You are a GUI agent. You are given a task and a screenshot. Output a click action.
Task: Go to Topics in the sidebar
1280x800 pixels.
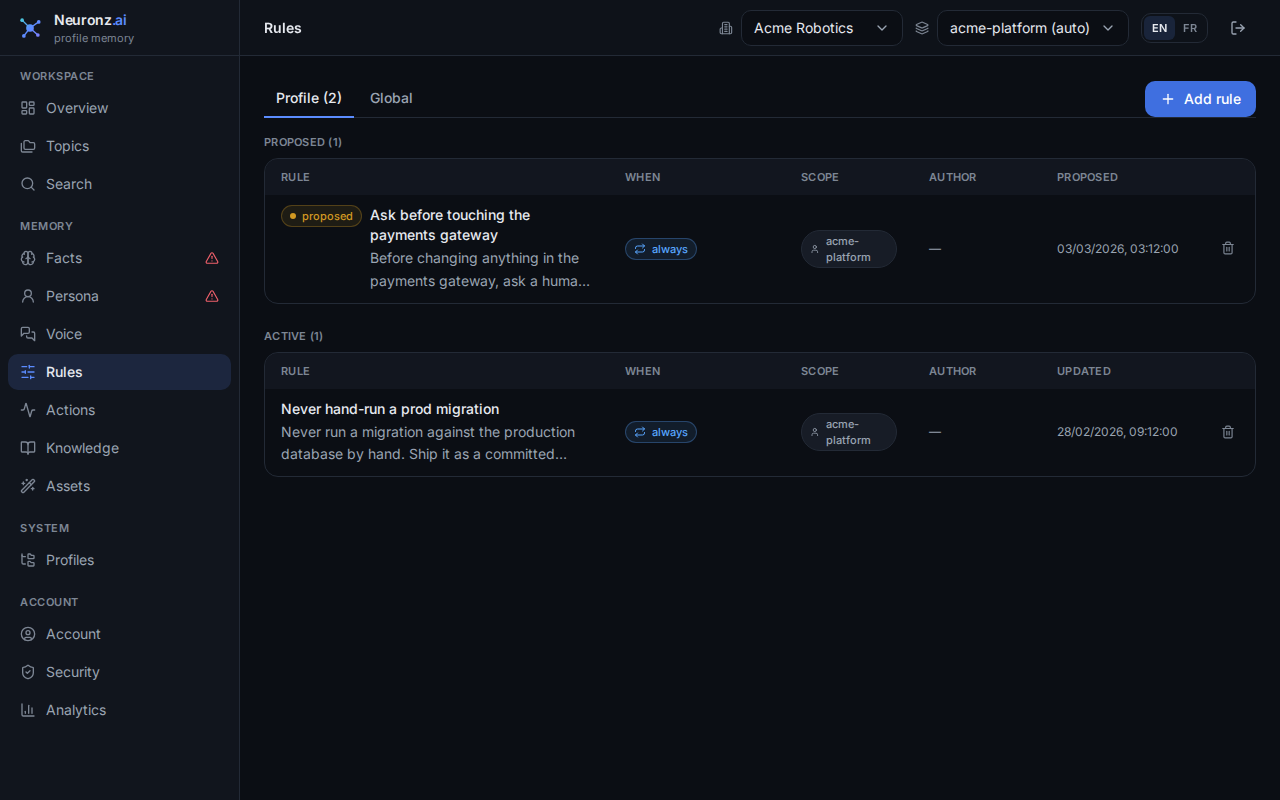pyautogui.click(x=119, y=146)
